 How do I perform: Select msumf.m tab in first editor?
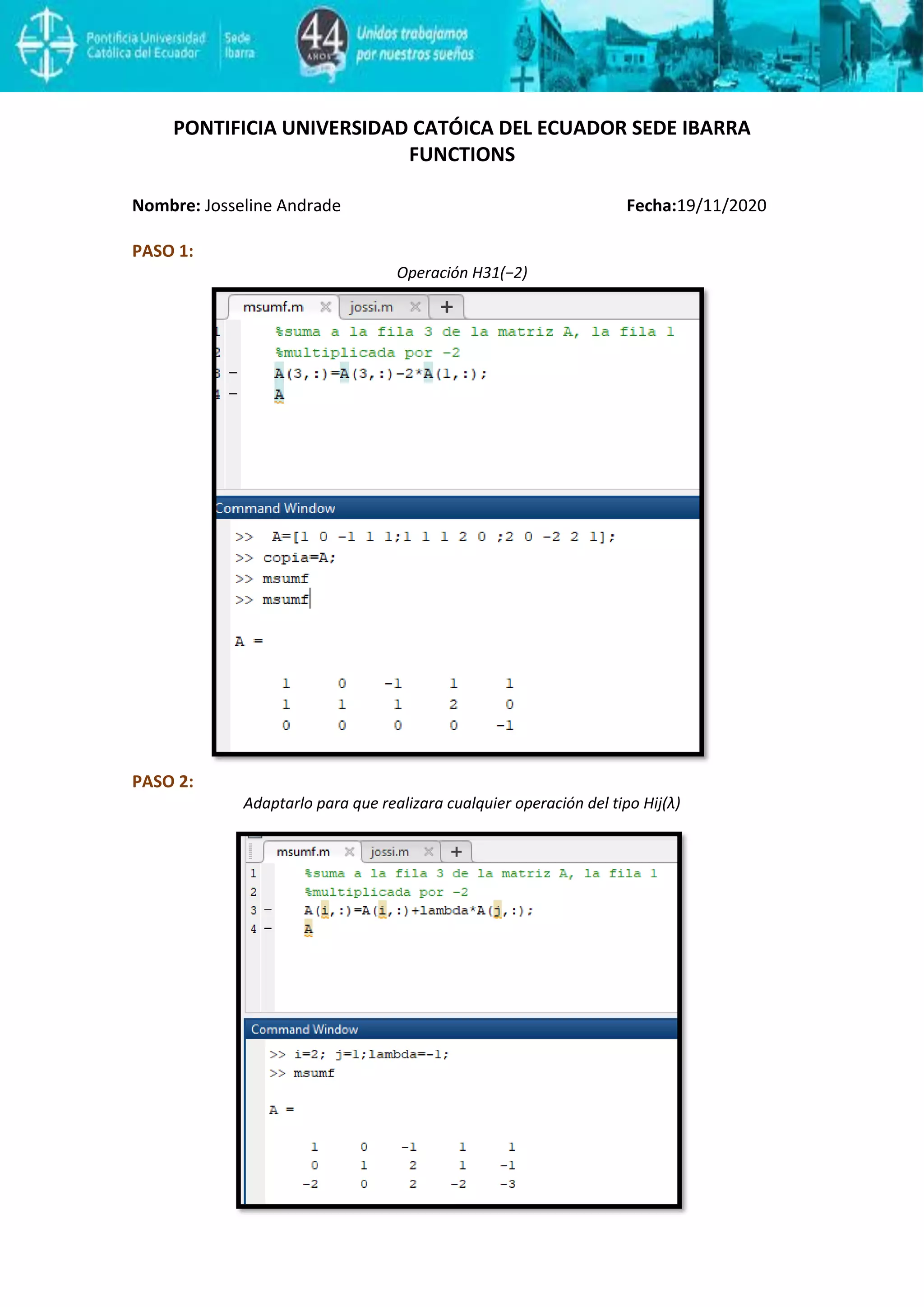tap(273, 307)
